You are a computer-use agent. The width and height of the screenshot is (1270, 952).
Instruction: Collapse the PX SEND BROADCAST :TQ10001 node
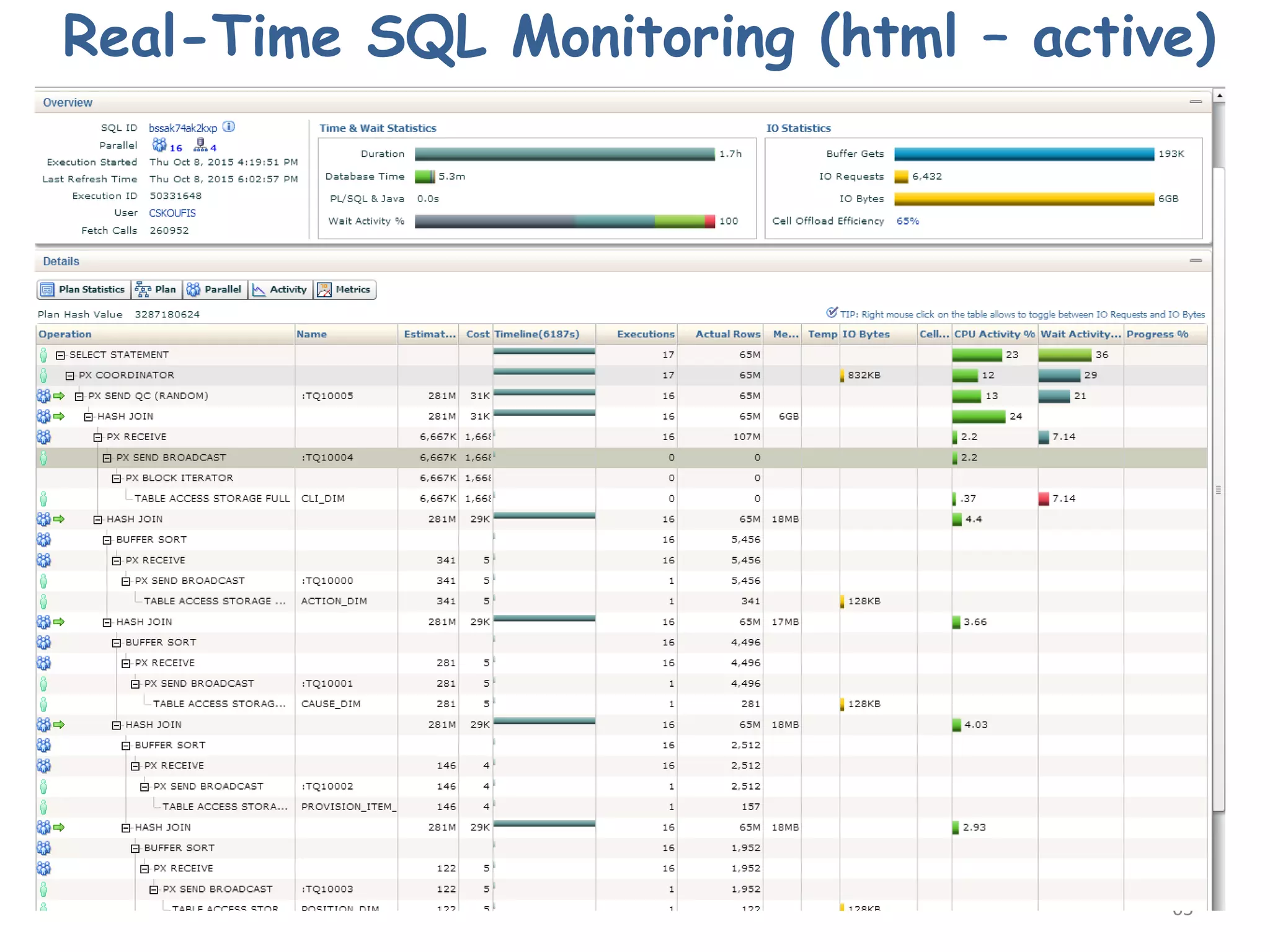(135, 684)
